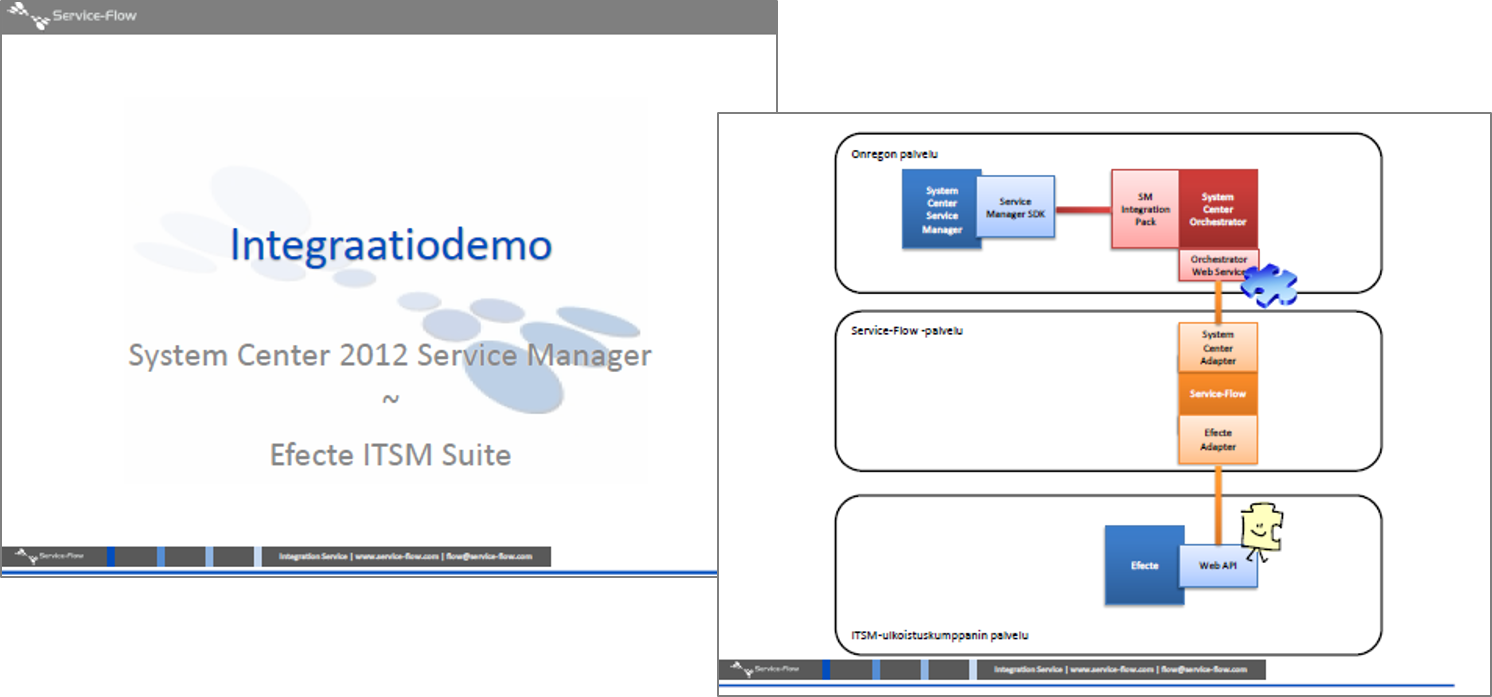This screenshot has height=697, width=1492.
Task: Select the Efecte Adapter box
Action: point(1217,440)
